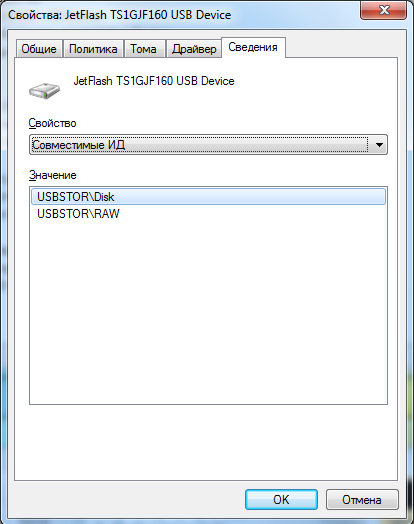Select the USBSTOR\Disk value entry

tap(208, 197)
